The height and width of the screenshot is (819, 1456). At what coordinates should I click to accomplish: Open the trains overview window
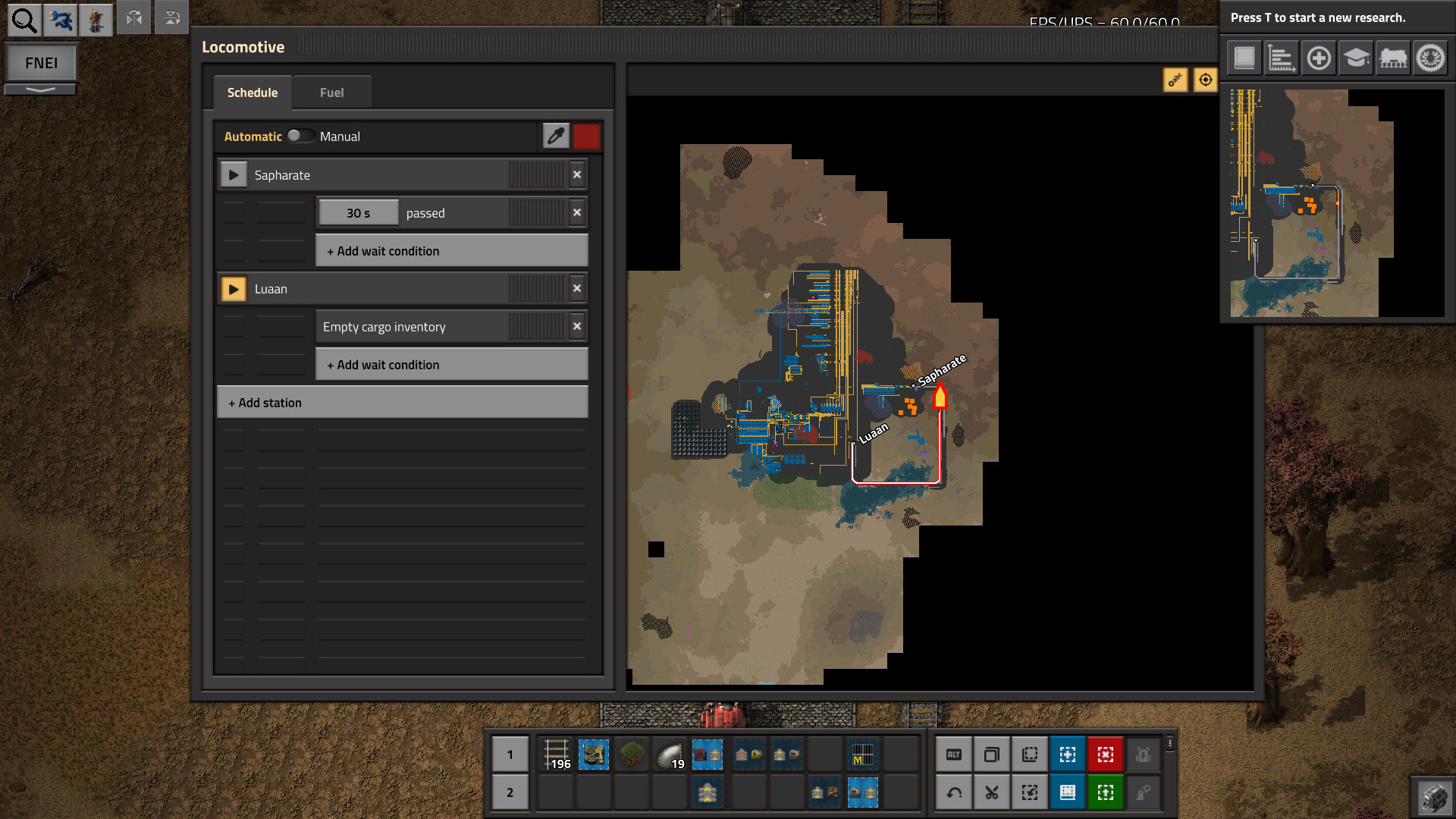[x=1393, y=58]
